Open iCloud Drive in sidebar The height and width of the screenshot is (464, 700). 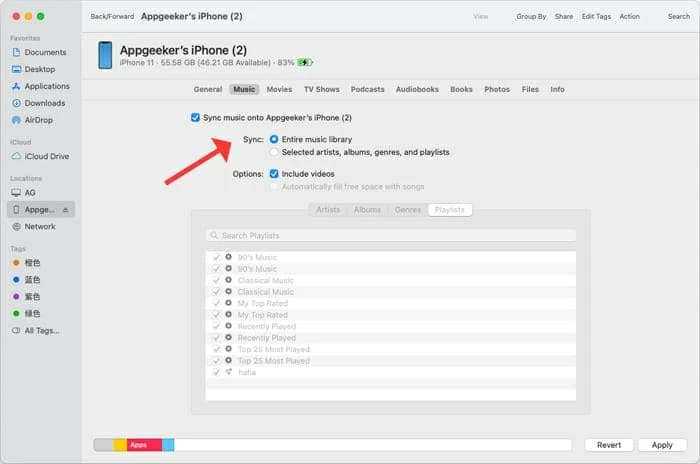click(x=46, y=156)
